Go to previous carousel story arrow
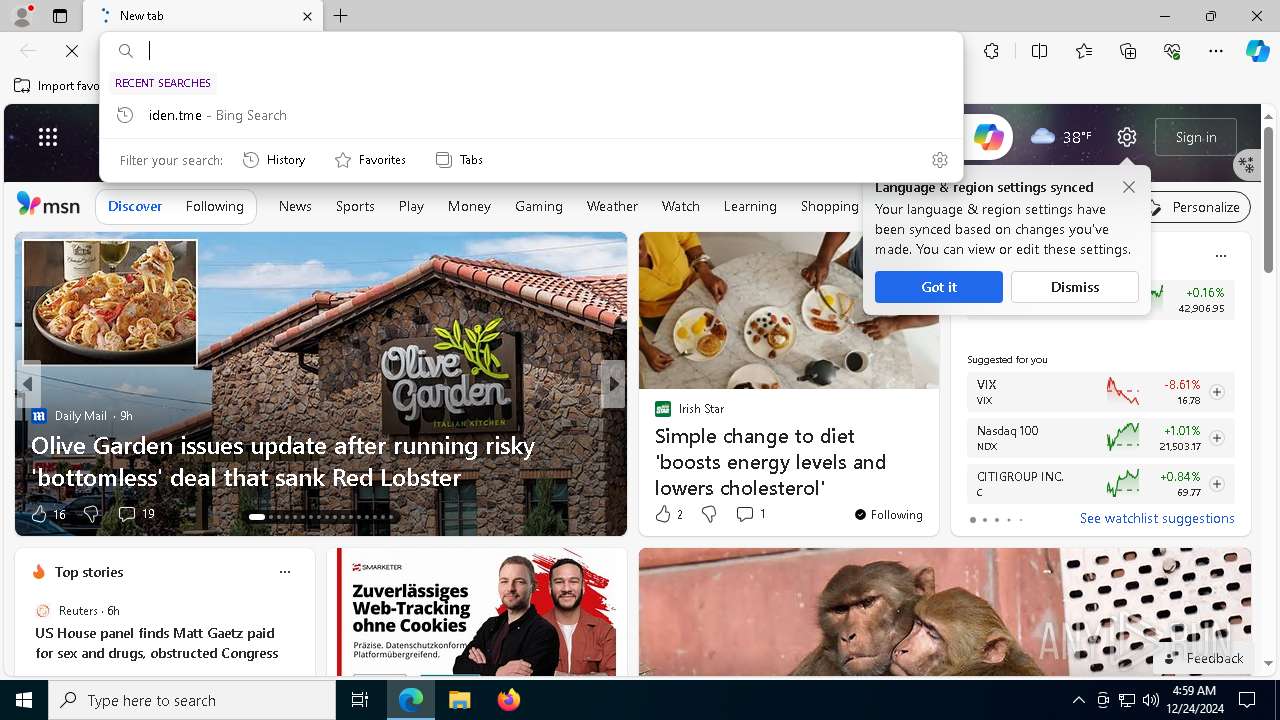 28,384
